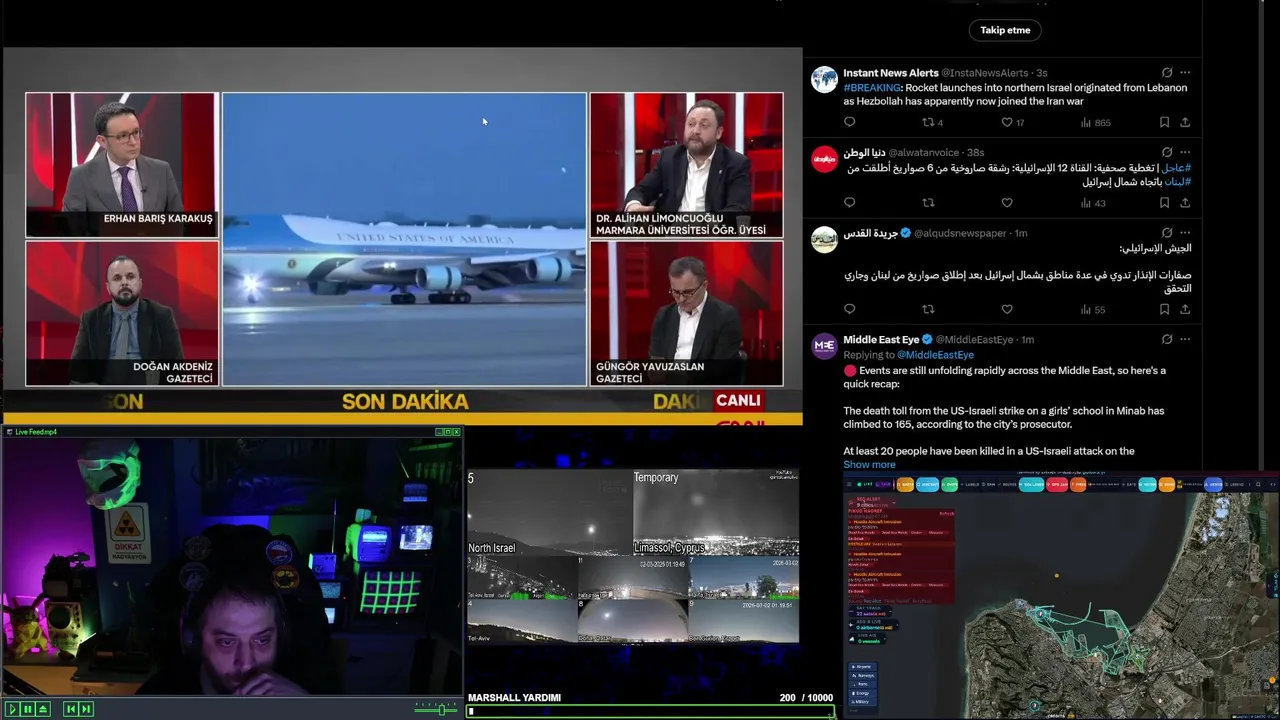Expand the LIVE AIS vessels panel
Viewport: 1280px width, 720px height.
[867, 638]
